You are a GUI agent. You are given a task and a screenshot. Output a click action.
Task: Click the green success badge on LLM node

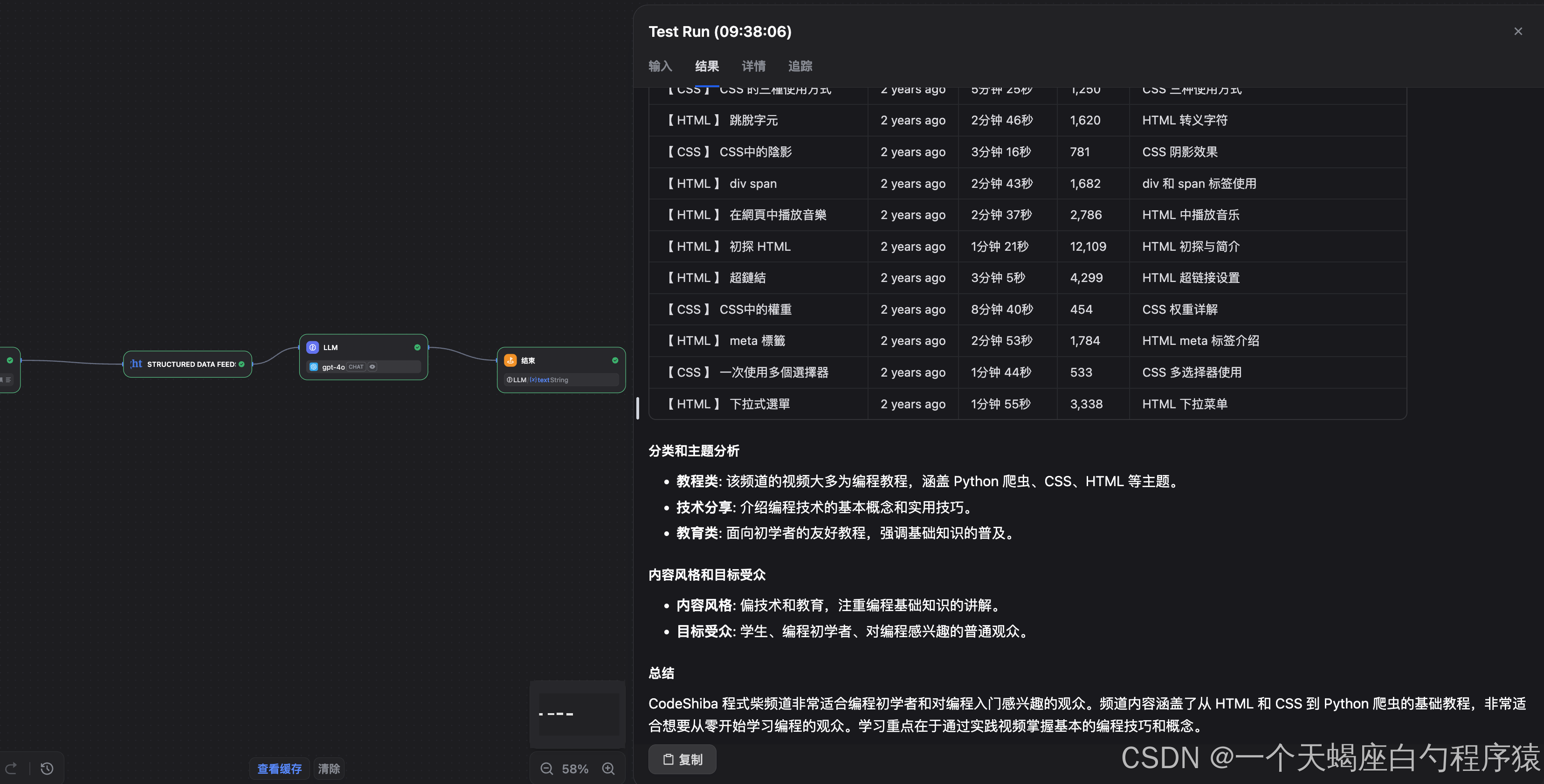[x=417, y=347]
